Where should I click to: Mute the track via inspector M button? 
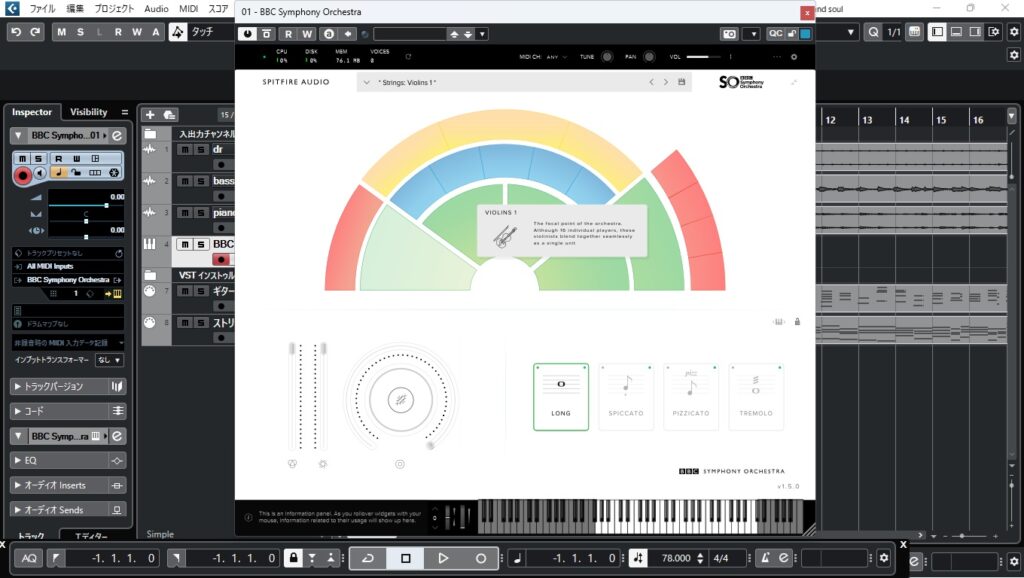(22, 159)
